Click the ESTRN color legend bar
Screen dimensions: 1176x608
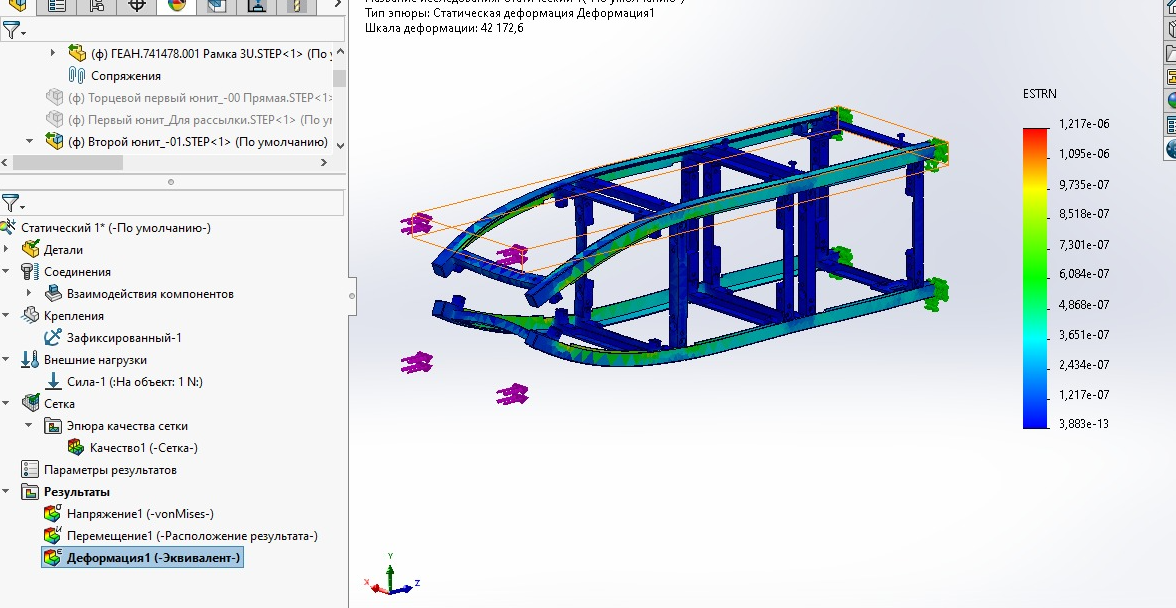coord(1036,278)
